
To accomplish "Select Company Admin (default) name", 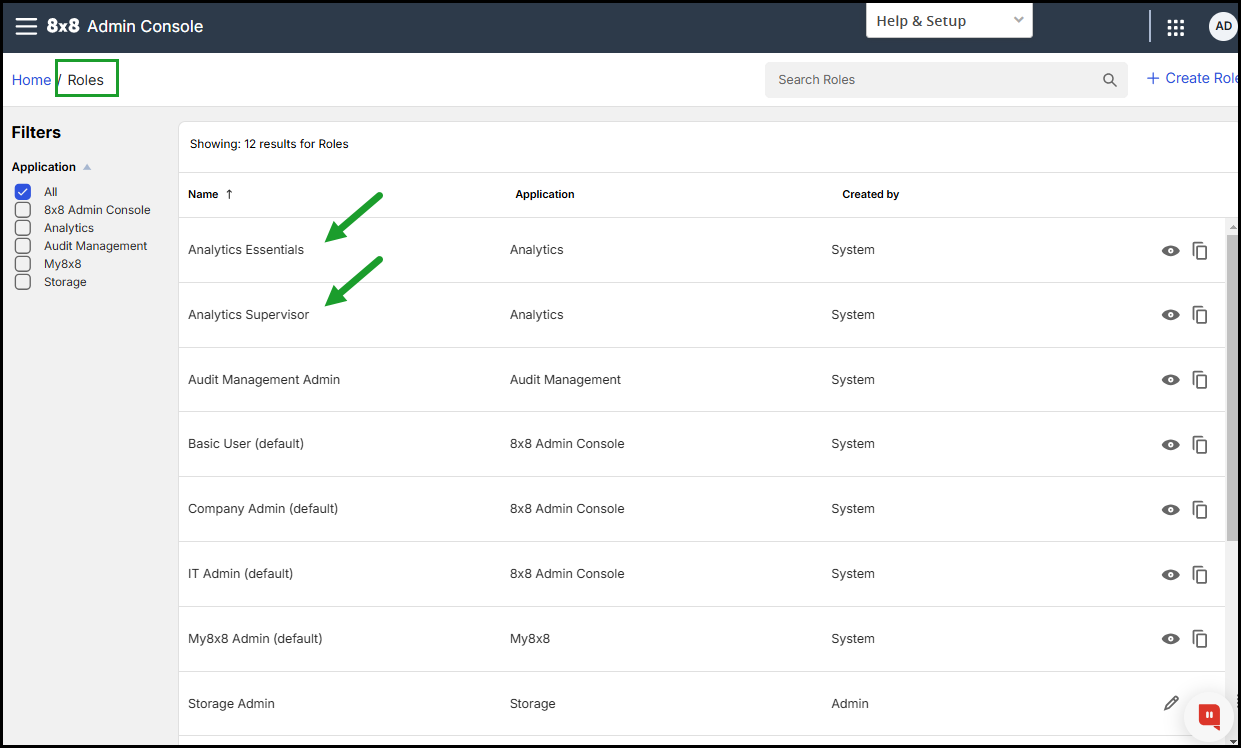I will tap(263, 509).
